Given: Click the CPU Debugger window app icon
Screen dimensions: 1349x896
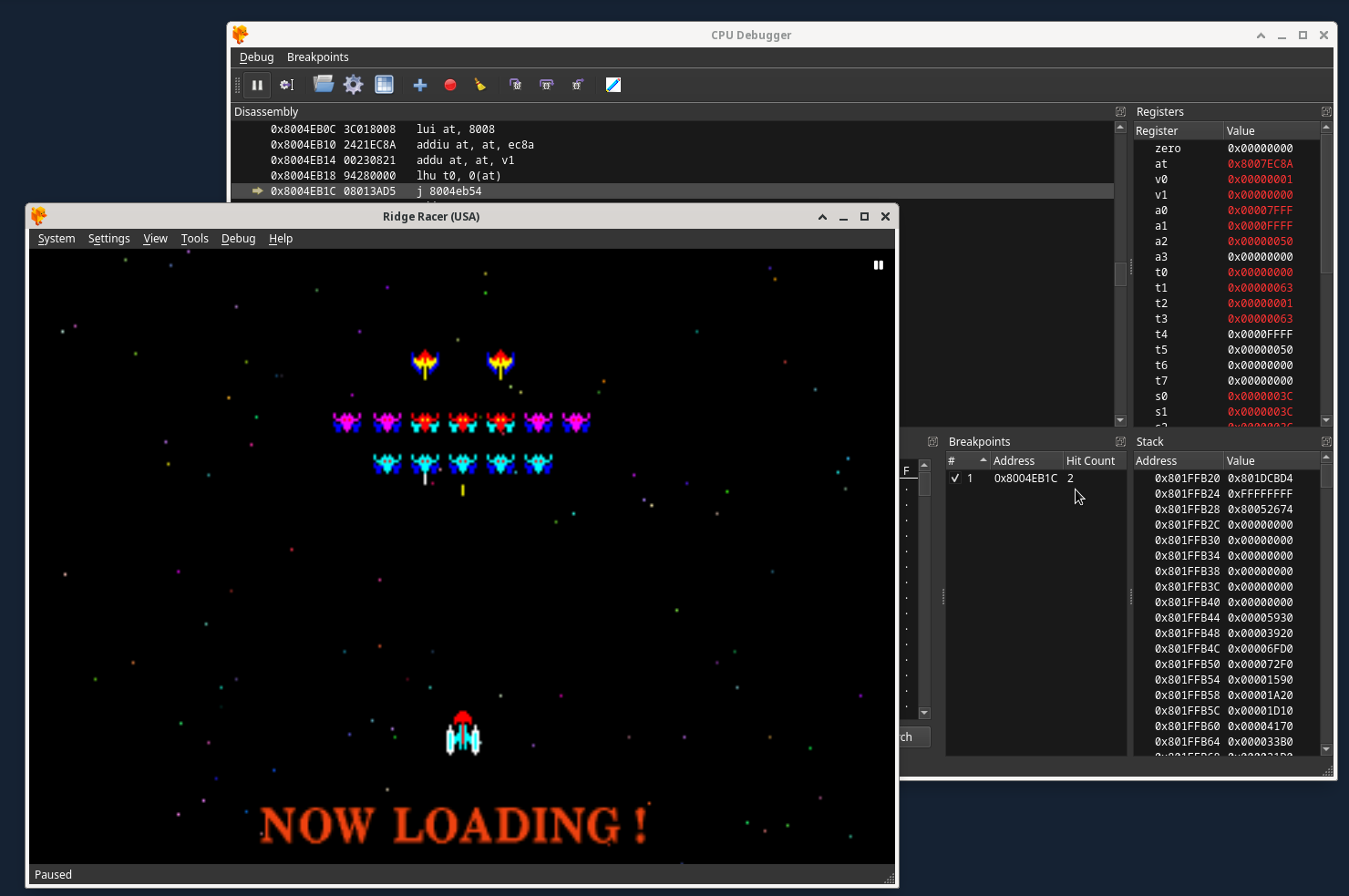Looking at the screenshot, I should pyautogui.click(x=240, y=35).
